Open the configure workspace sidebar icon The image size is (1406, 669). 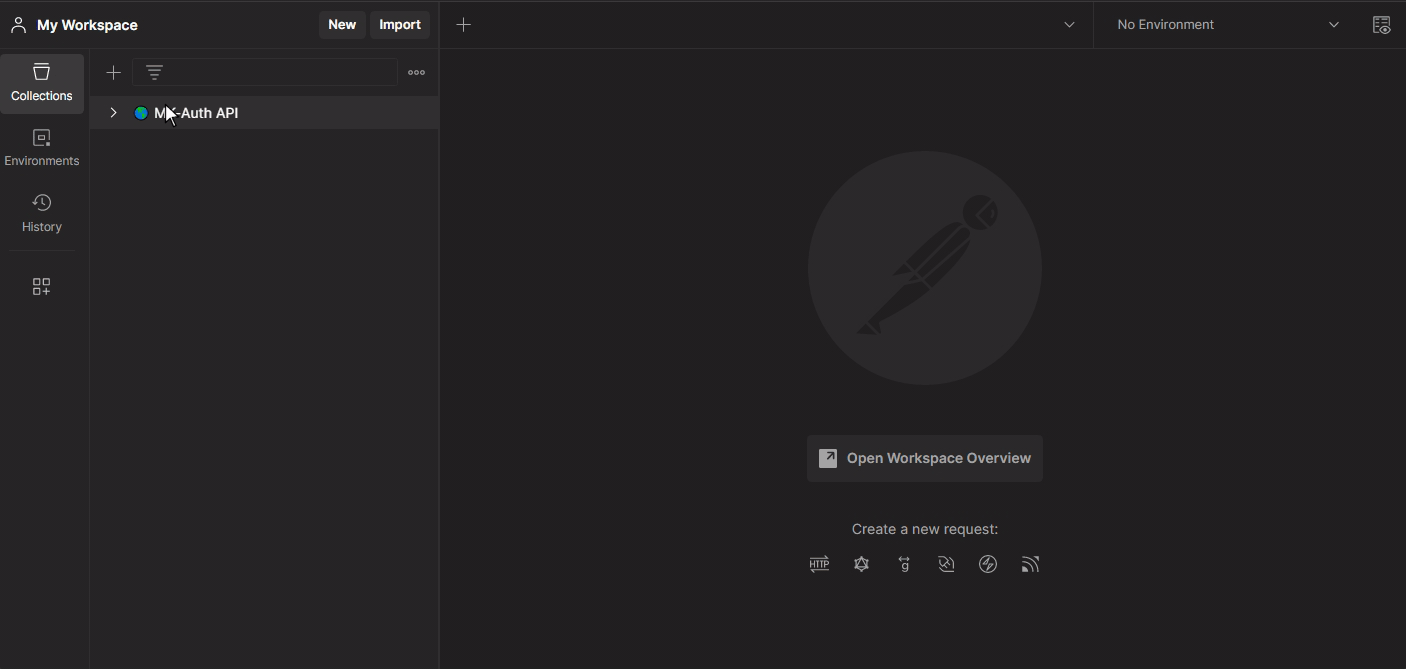pos(41,287)
